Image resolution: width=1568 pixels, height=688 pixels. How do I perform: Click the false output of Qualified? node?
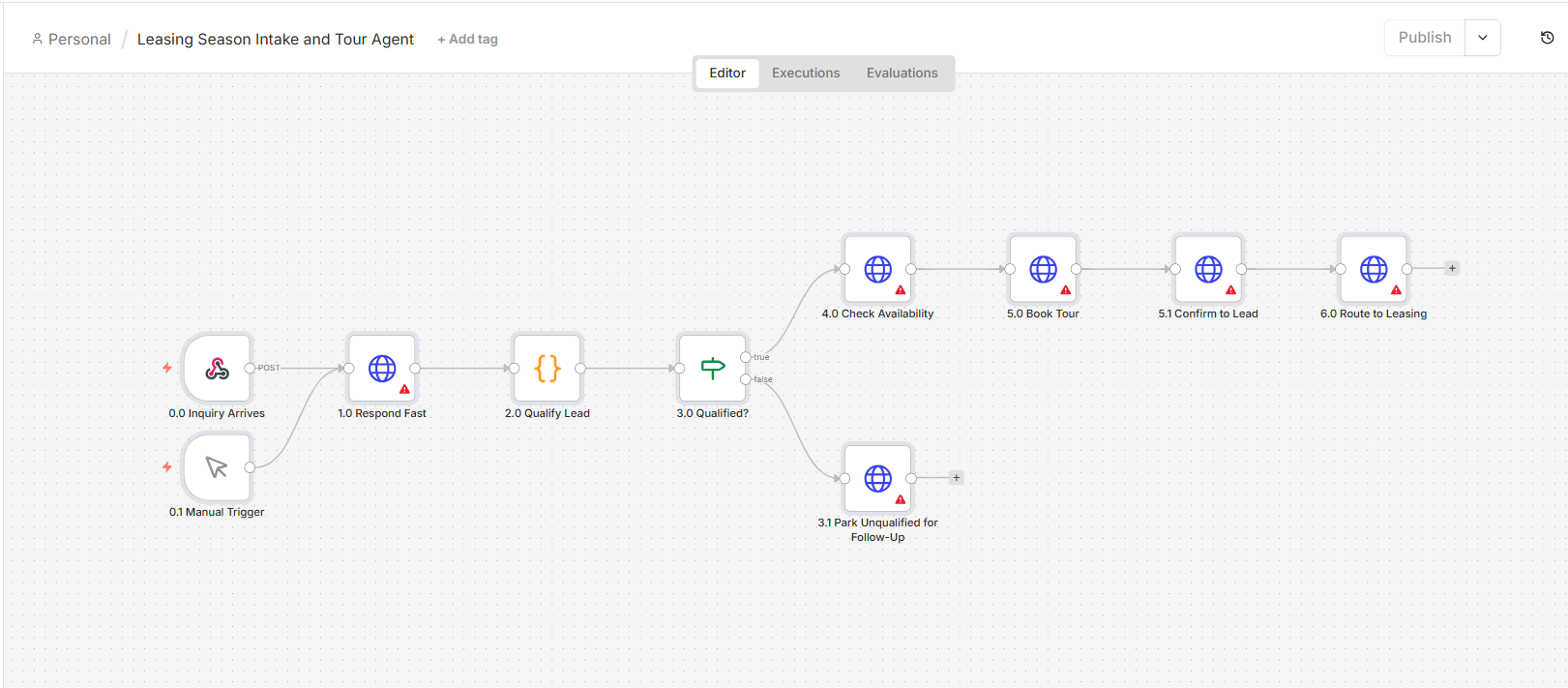click(x=746, y=379)
